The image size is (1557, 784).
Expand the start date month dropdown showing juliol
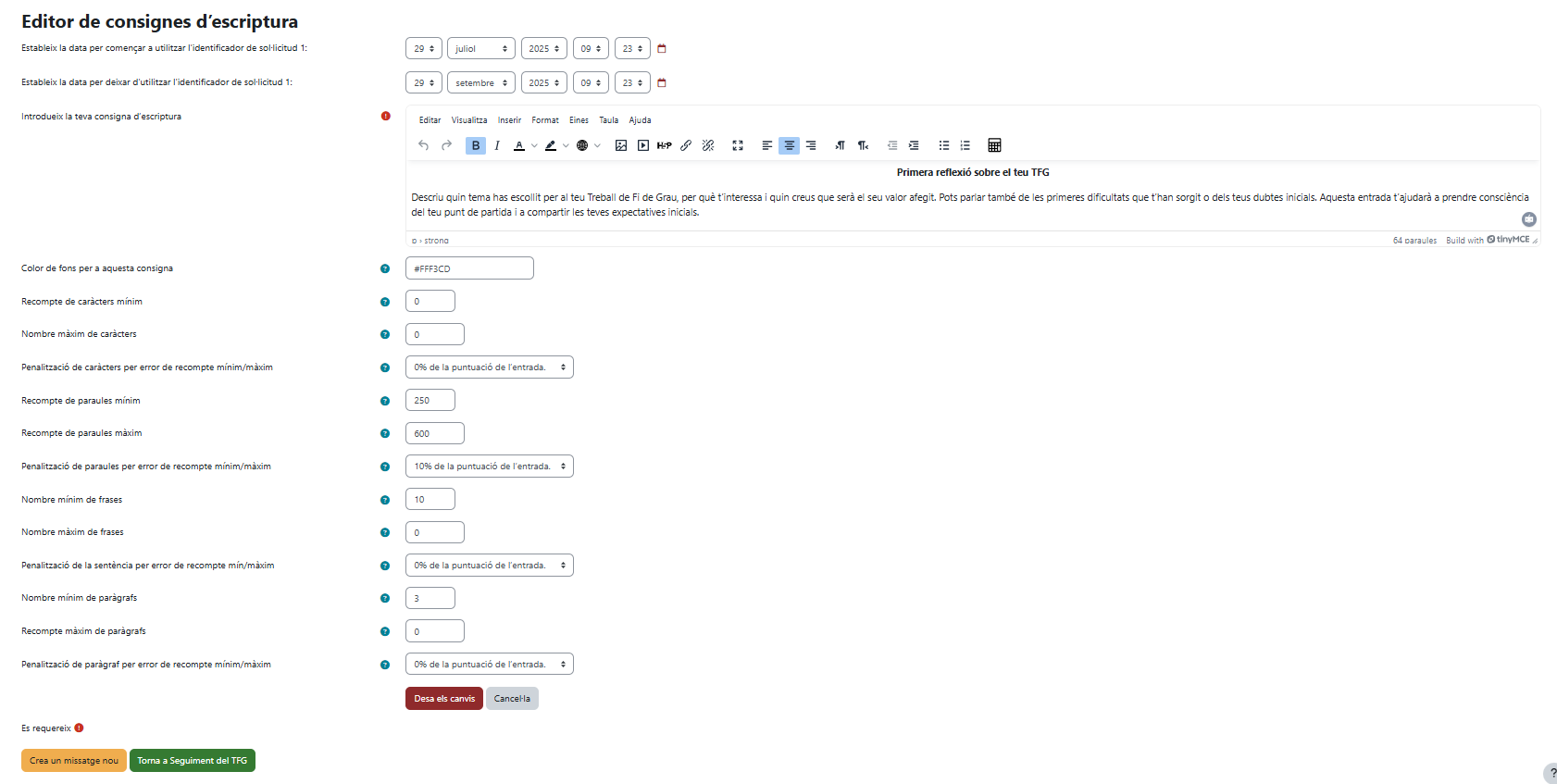pyautogui.click(x=480, y=48)
